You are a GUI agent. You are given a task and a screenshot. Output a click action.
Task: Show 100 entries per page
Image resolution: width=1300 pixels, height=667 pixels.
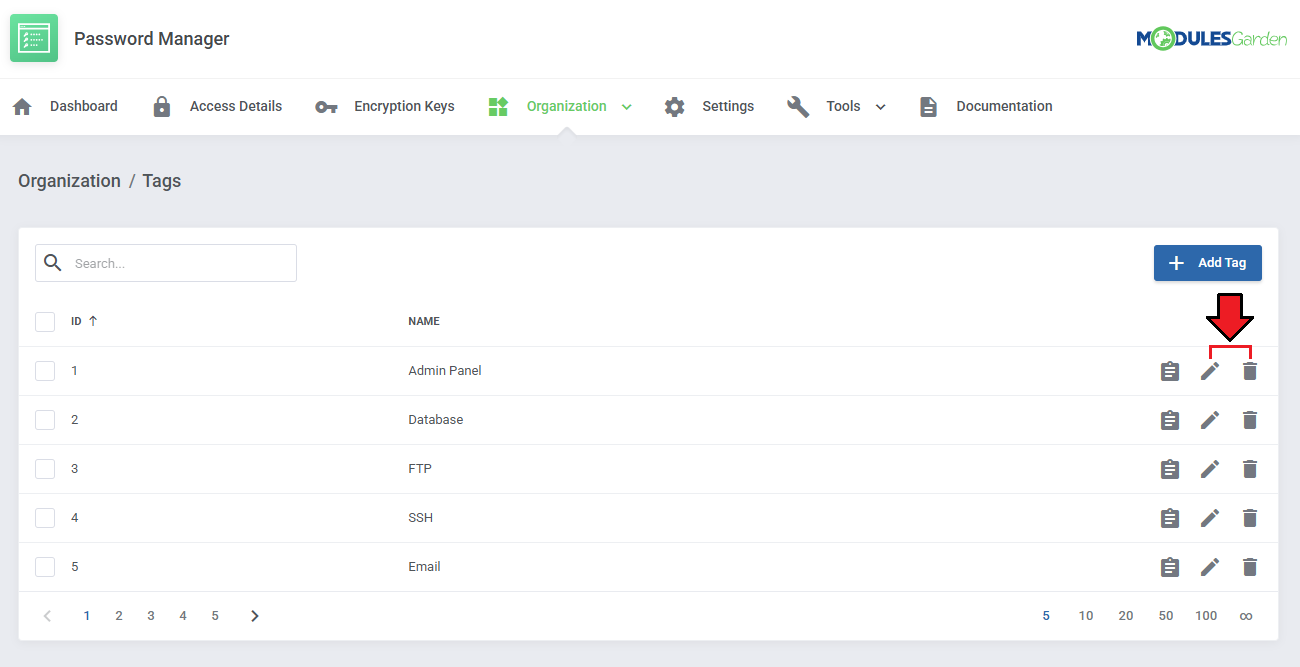(1206, 616)
